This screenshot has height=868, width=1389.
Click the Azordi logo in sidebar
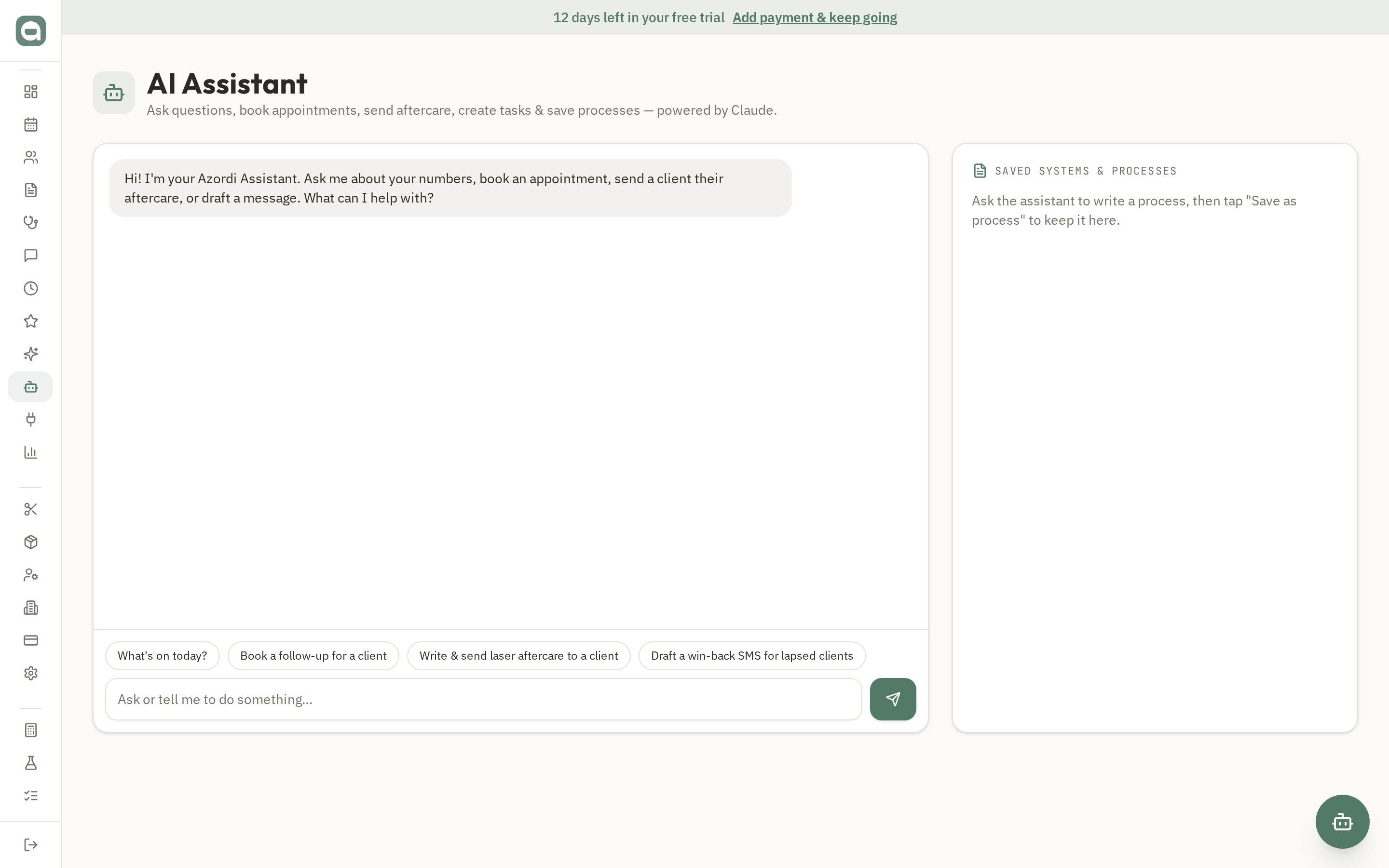30,30
